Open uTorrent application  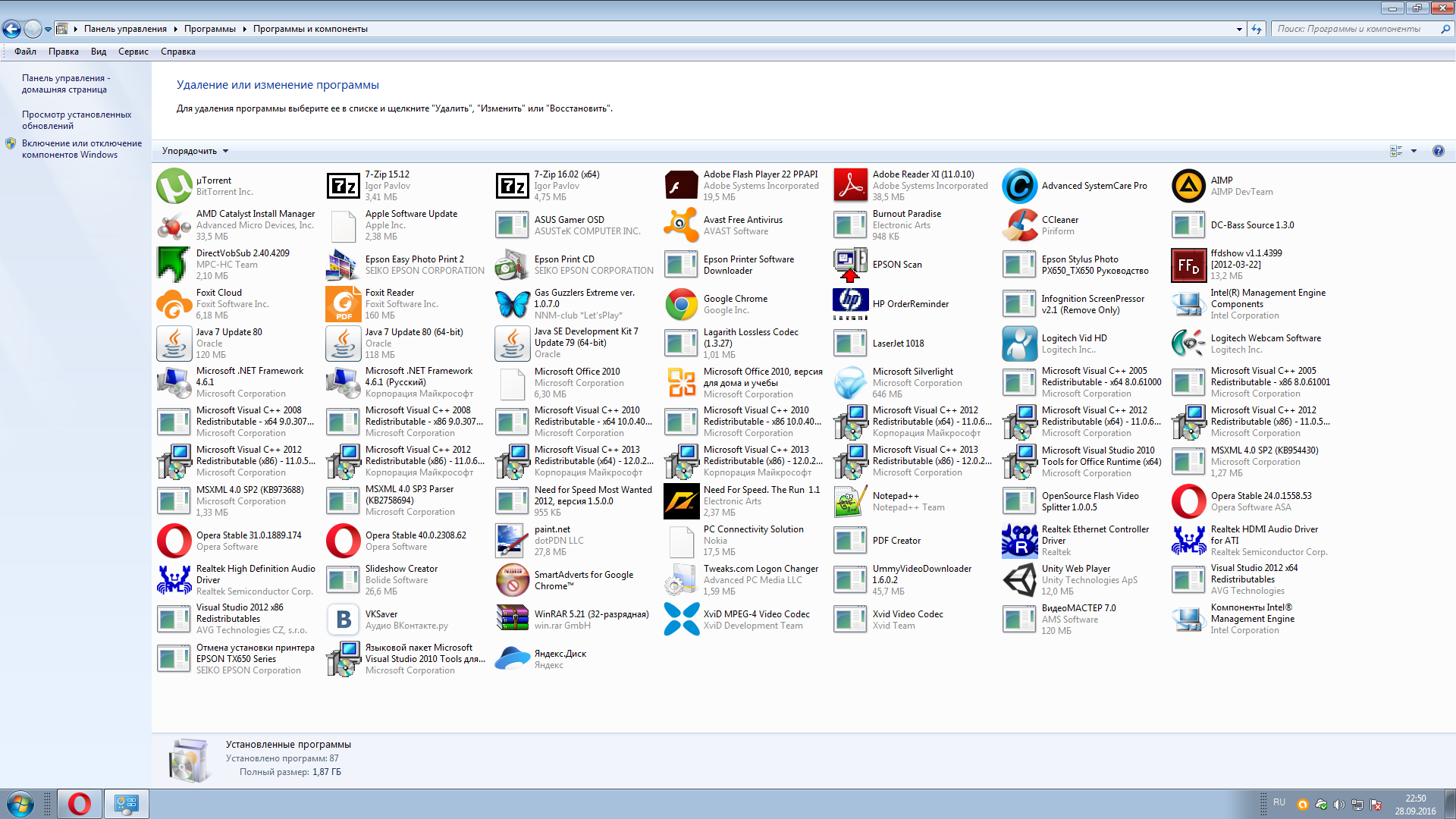coord(172,185)
